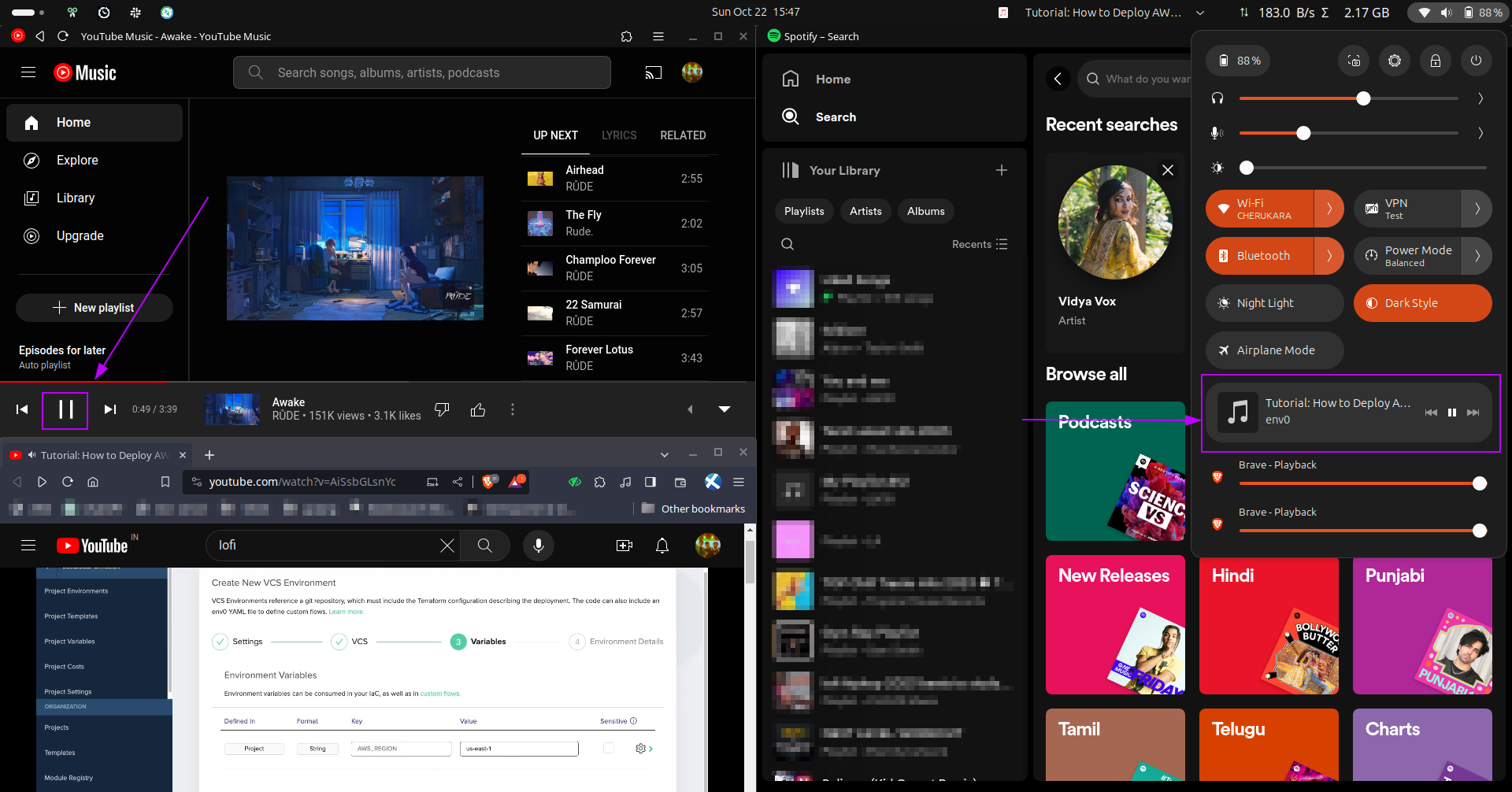Skip to next track in YouTube Music
Image resolution: width=1512 pixels, height=792 pixels.
point(110,409)
